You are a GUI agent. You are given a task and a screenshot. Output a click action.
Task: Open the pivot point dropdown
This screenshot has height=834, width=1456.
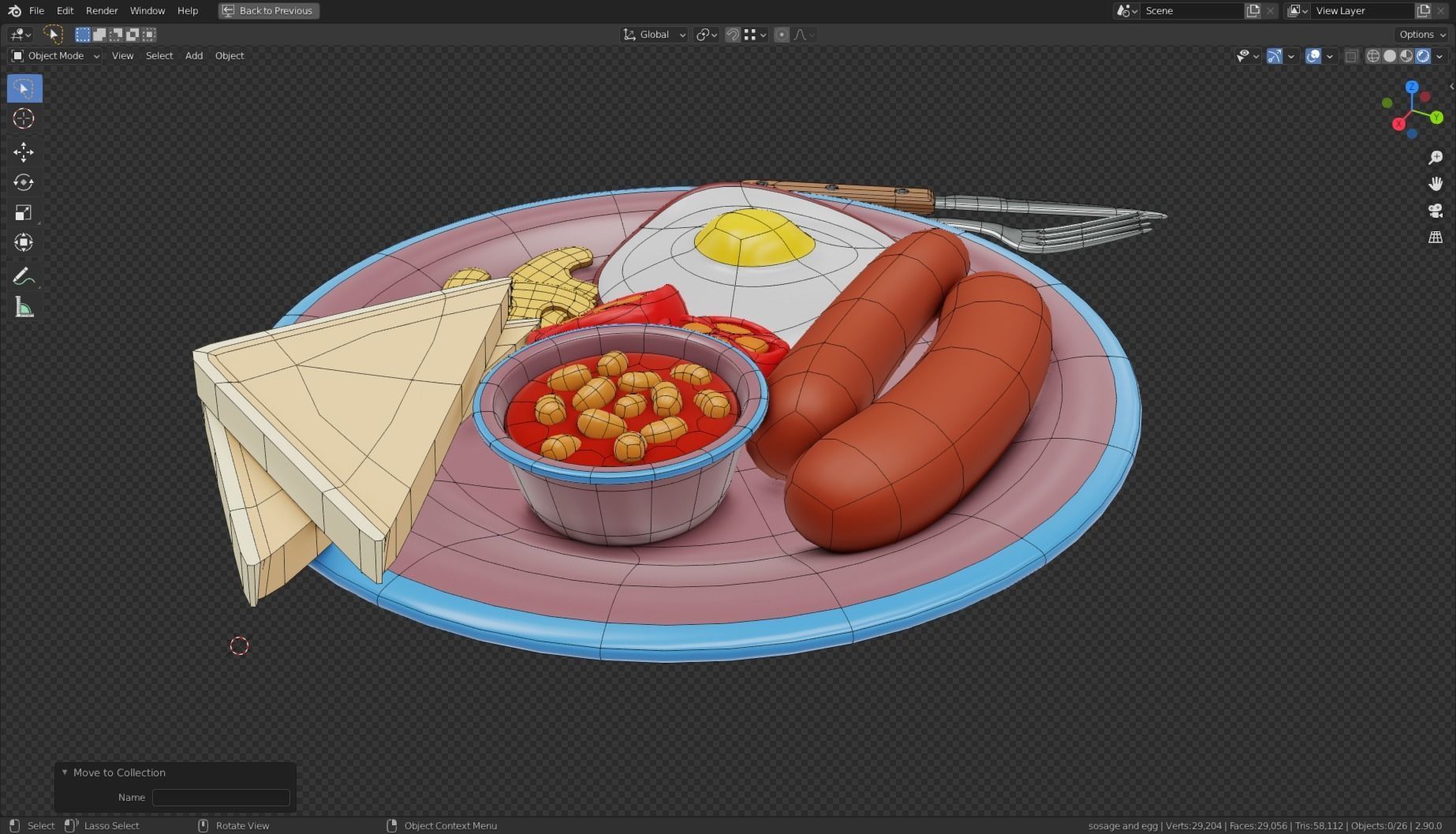[x=706, y=35]
